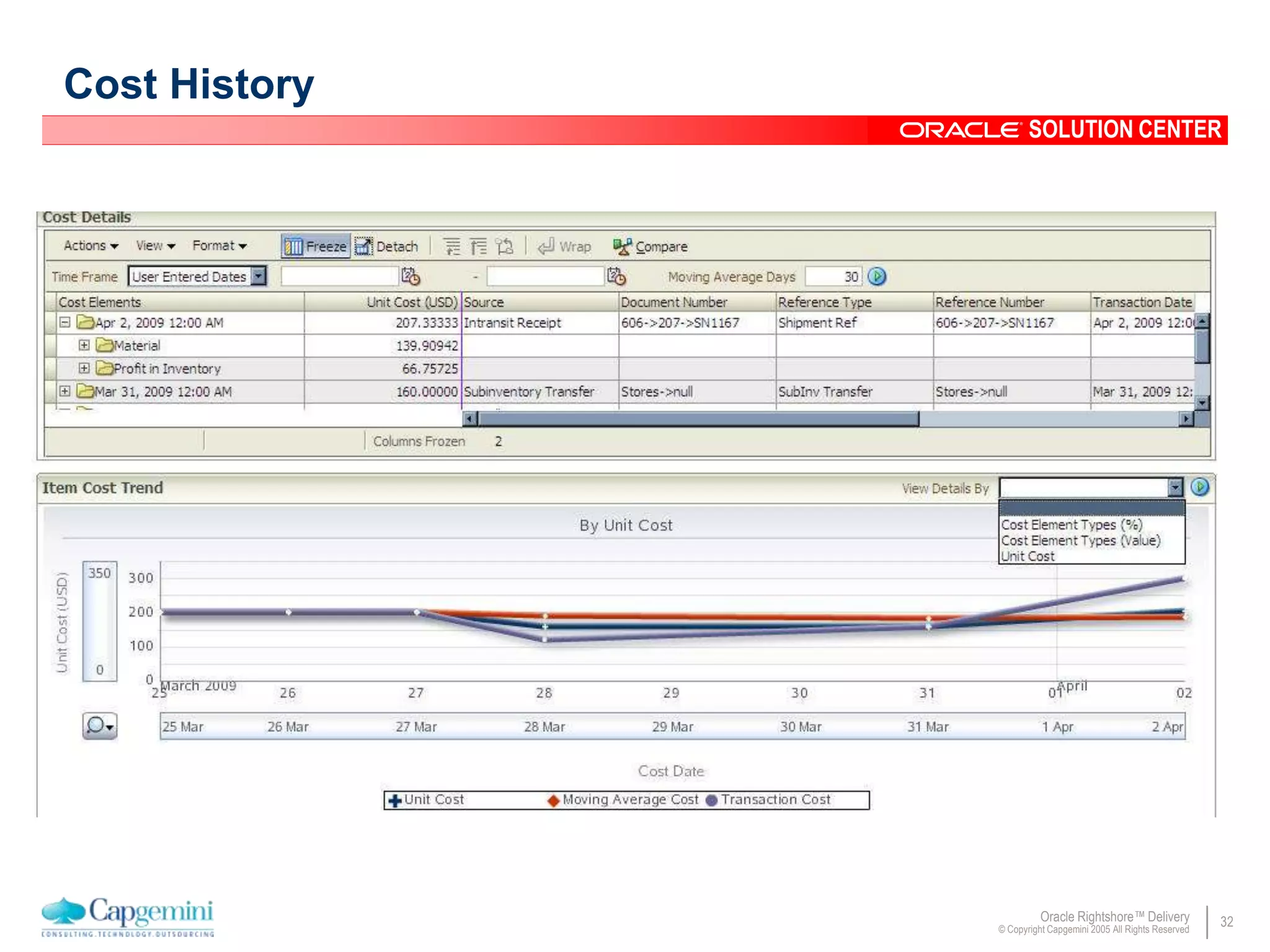Choose Cost Element Types (%) option
Screen dimensions: 1270x952
(x=1072, y=524)
